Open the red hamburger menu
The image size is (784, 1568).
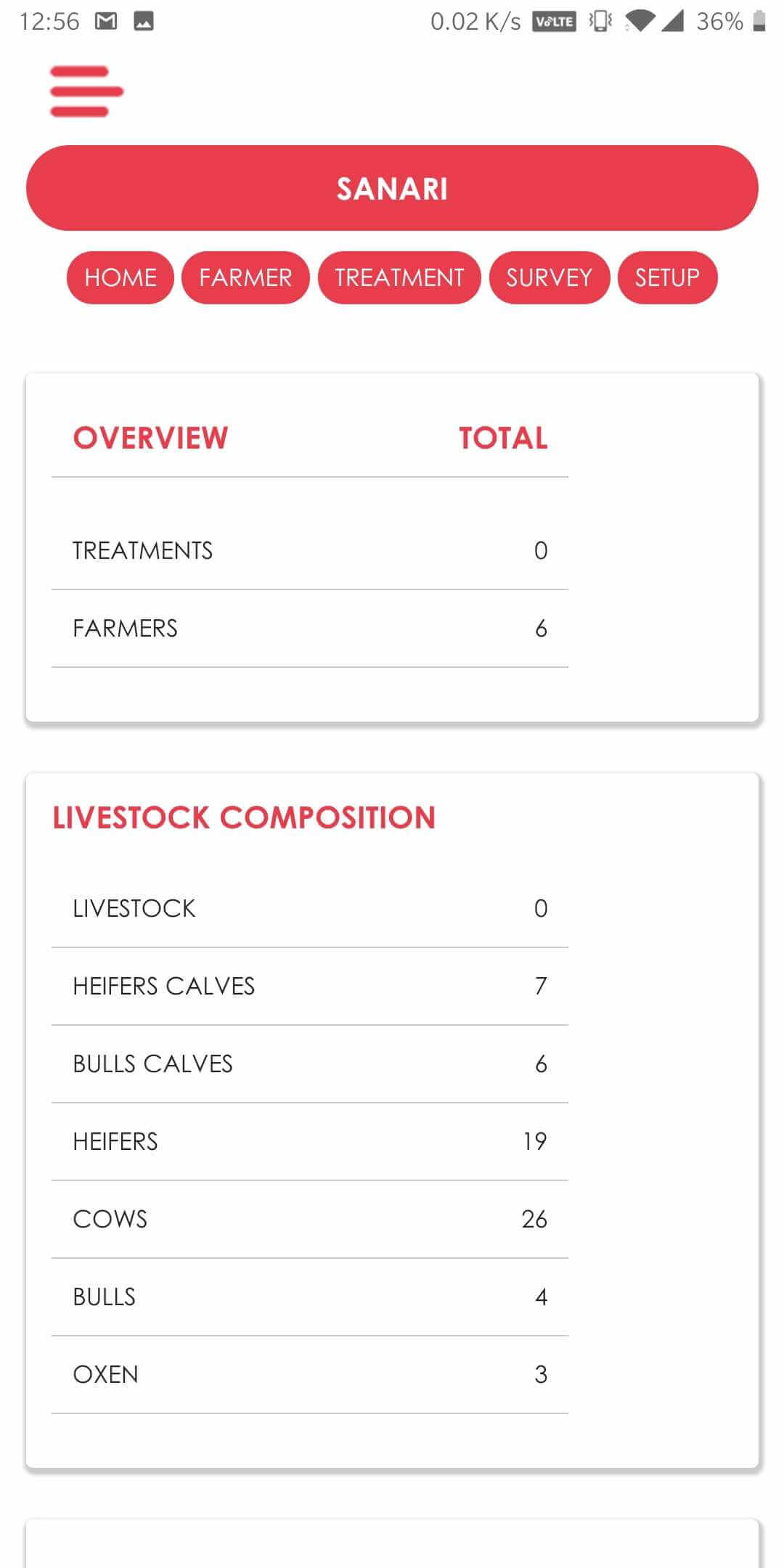point(86,91)
